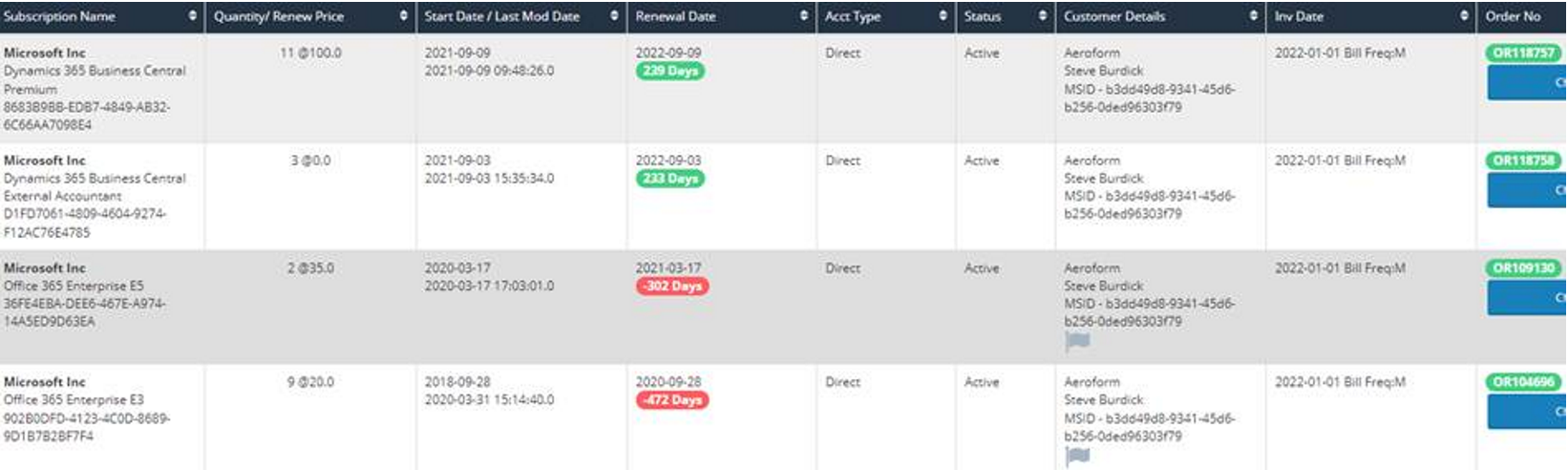Click the 229 Days renewal badge

point(670,71)
